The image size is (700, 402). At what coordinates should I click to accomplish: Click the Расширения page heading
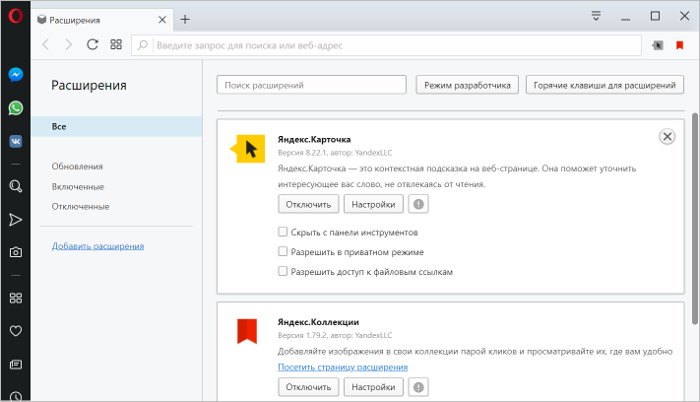pos(89,85)
